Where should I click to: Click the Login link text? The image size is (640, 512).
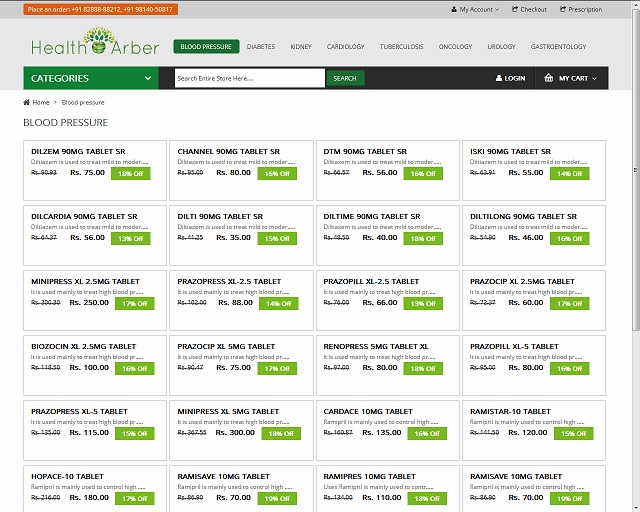click(x=515, y=78)
